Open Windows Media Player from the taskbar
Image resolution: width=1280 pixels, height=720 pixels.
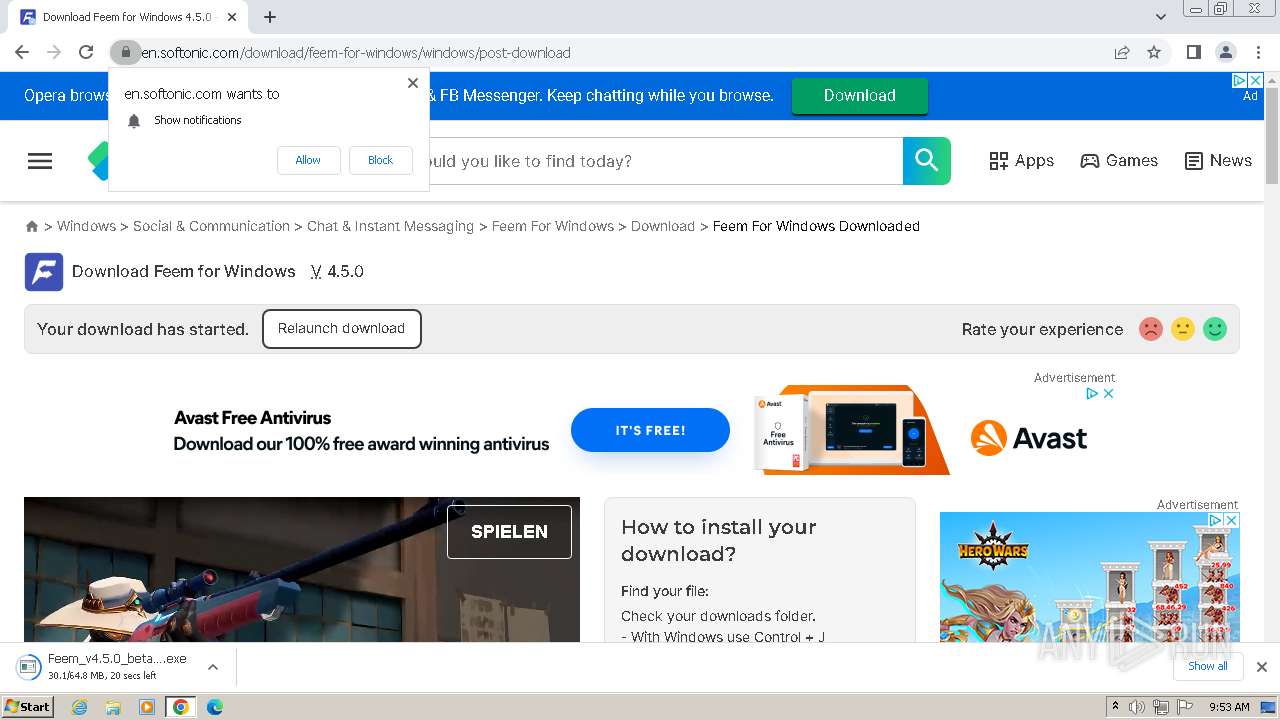point(147,707)
